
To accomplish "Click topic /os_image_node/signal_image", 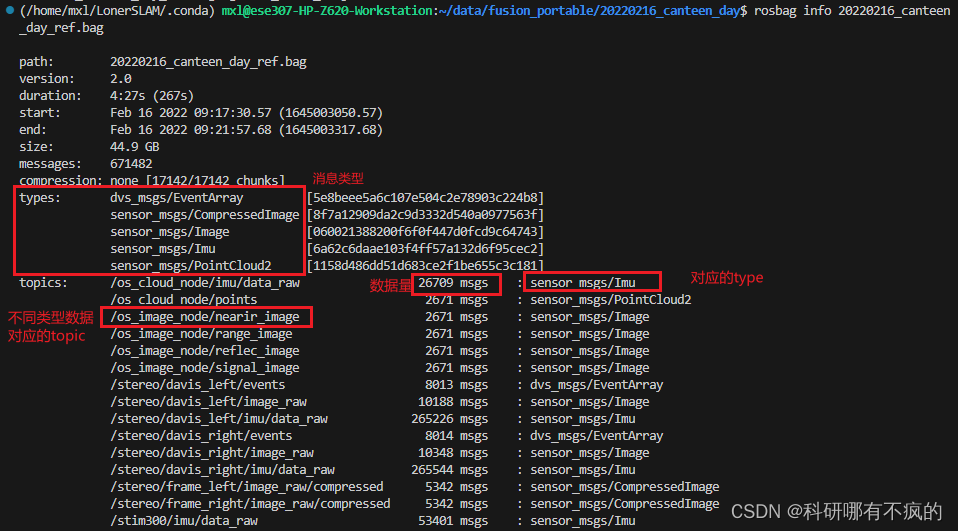I will (x=205, y=368).
